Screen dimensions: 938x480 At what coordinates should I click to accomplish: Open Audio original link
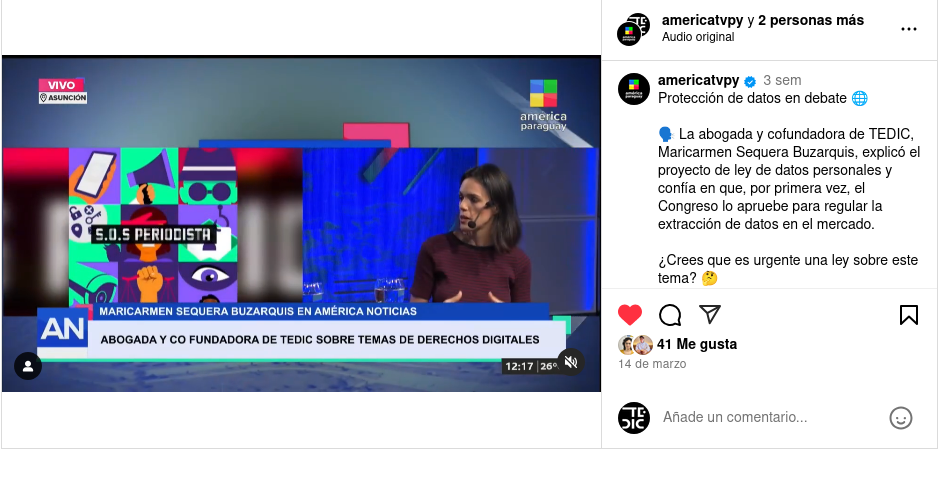pyautogui.click(x=698, y=37)
